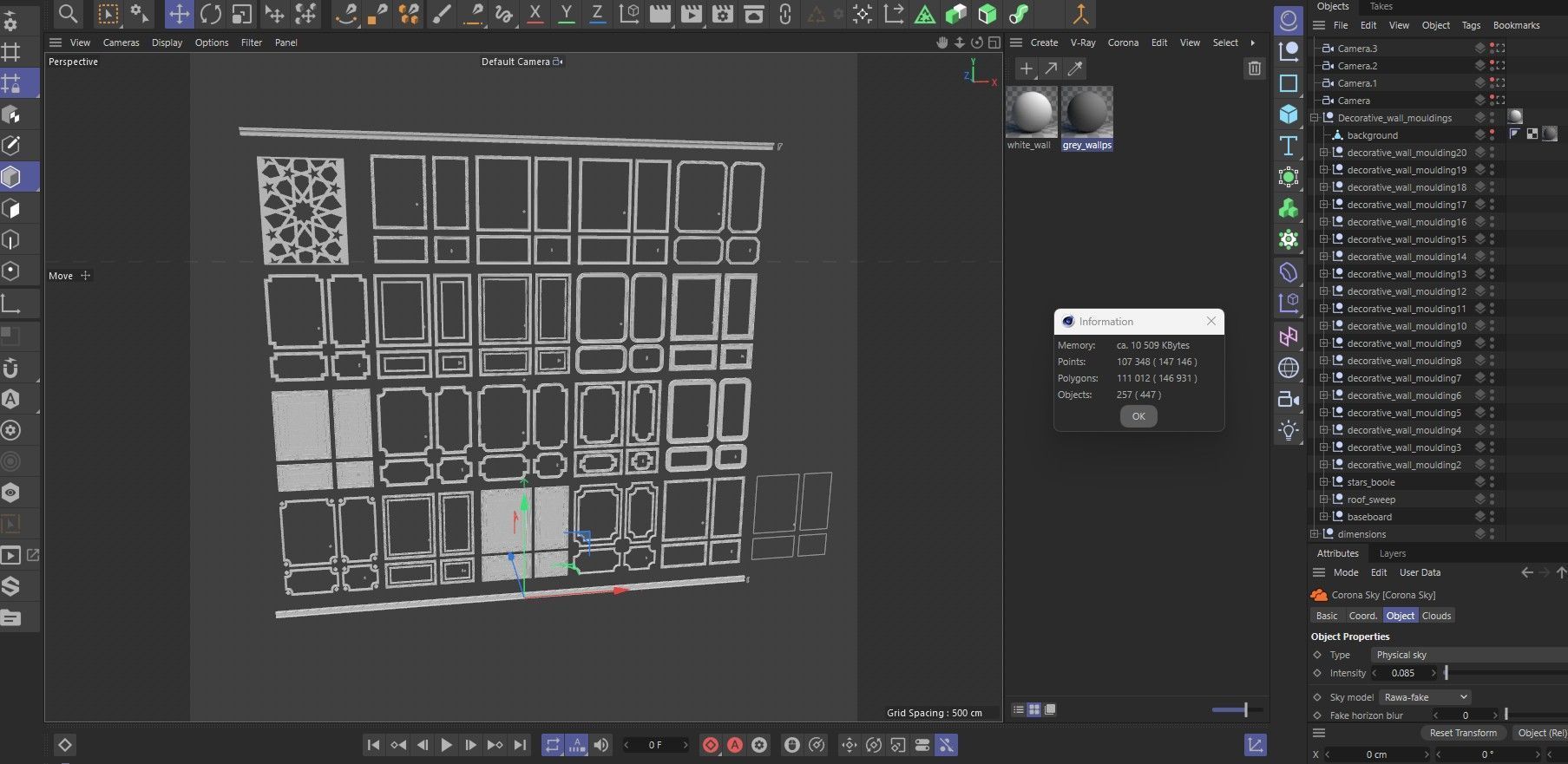
Task: Open the Sky model Rawa-fake dropdown
Action: (1426, 697)
